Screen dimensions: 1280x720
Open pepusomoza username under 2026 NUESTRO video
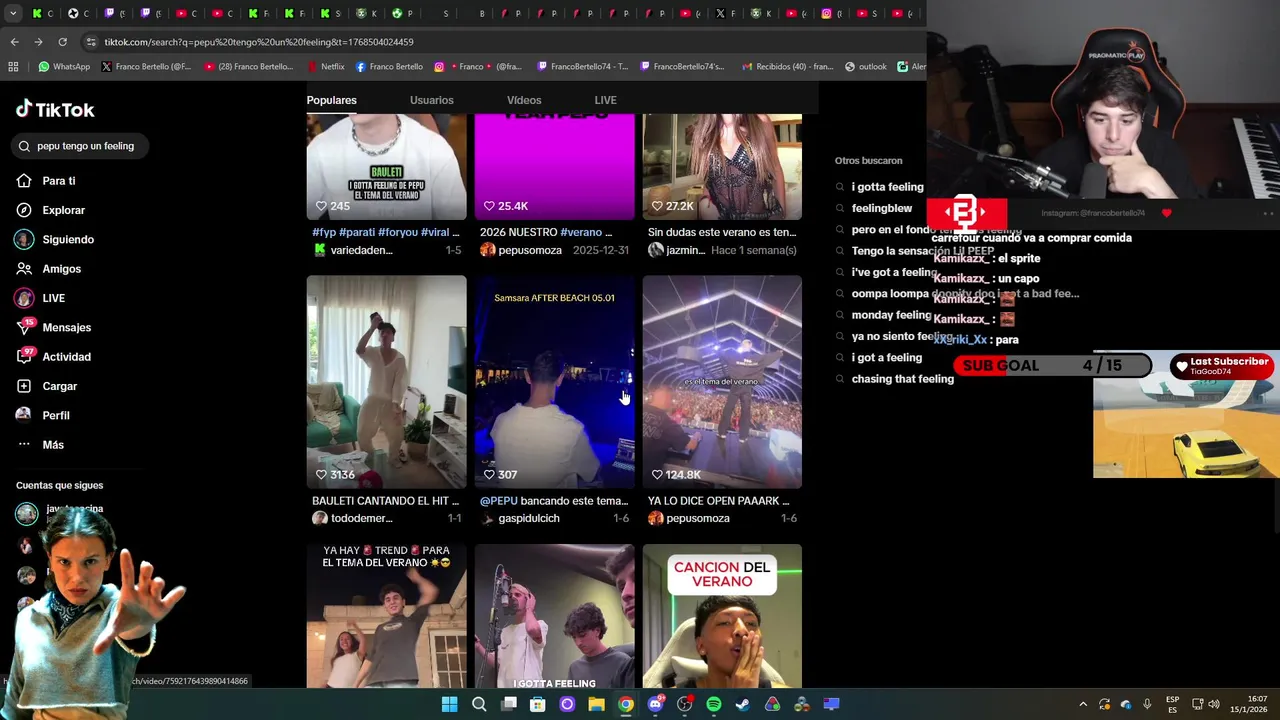530,250
